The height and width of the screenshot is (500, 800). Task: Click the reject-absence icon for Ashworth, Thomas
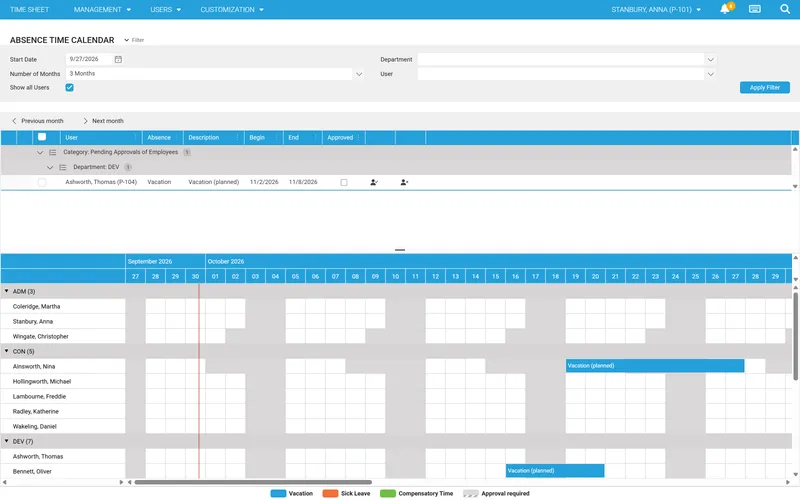(404, 182)
